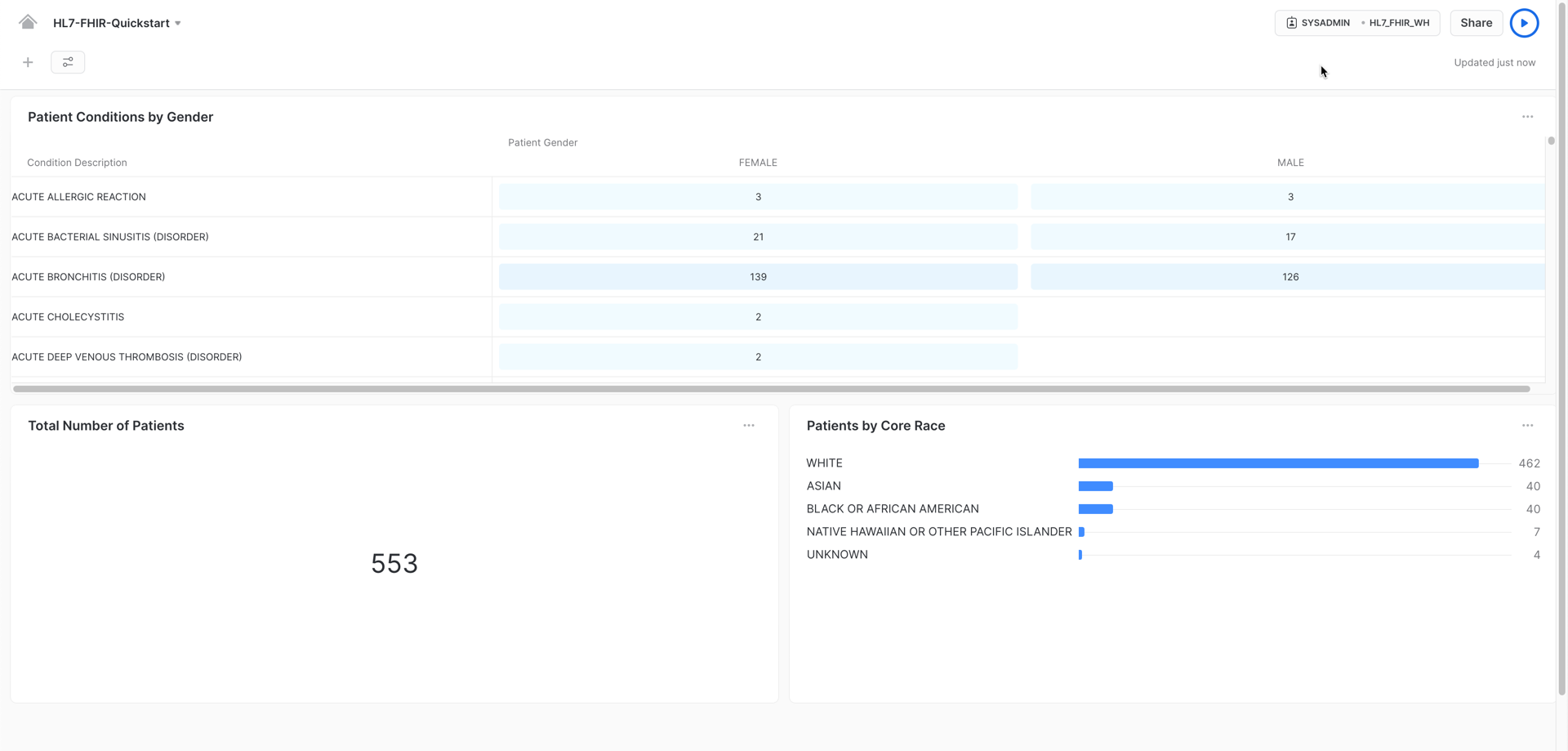This screenshot has width=1568, height=751.
Task: Open Patients by Core Race options menu
Action: click(1527, 426)
